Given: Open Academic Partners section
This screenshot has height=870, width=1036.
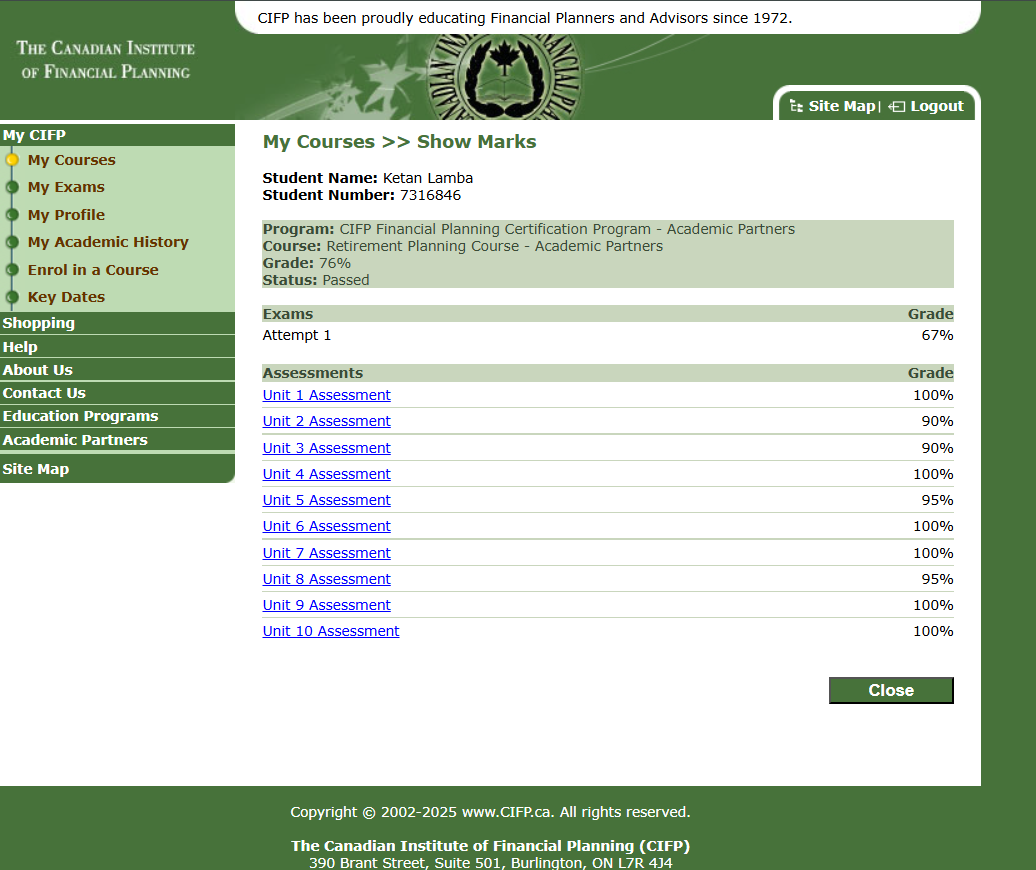Looking at the screenshot, I should tap(117, 440).
